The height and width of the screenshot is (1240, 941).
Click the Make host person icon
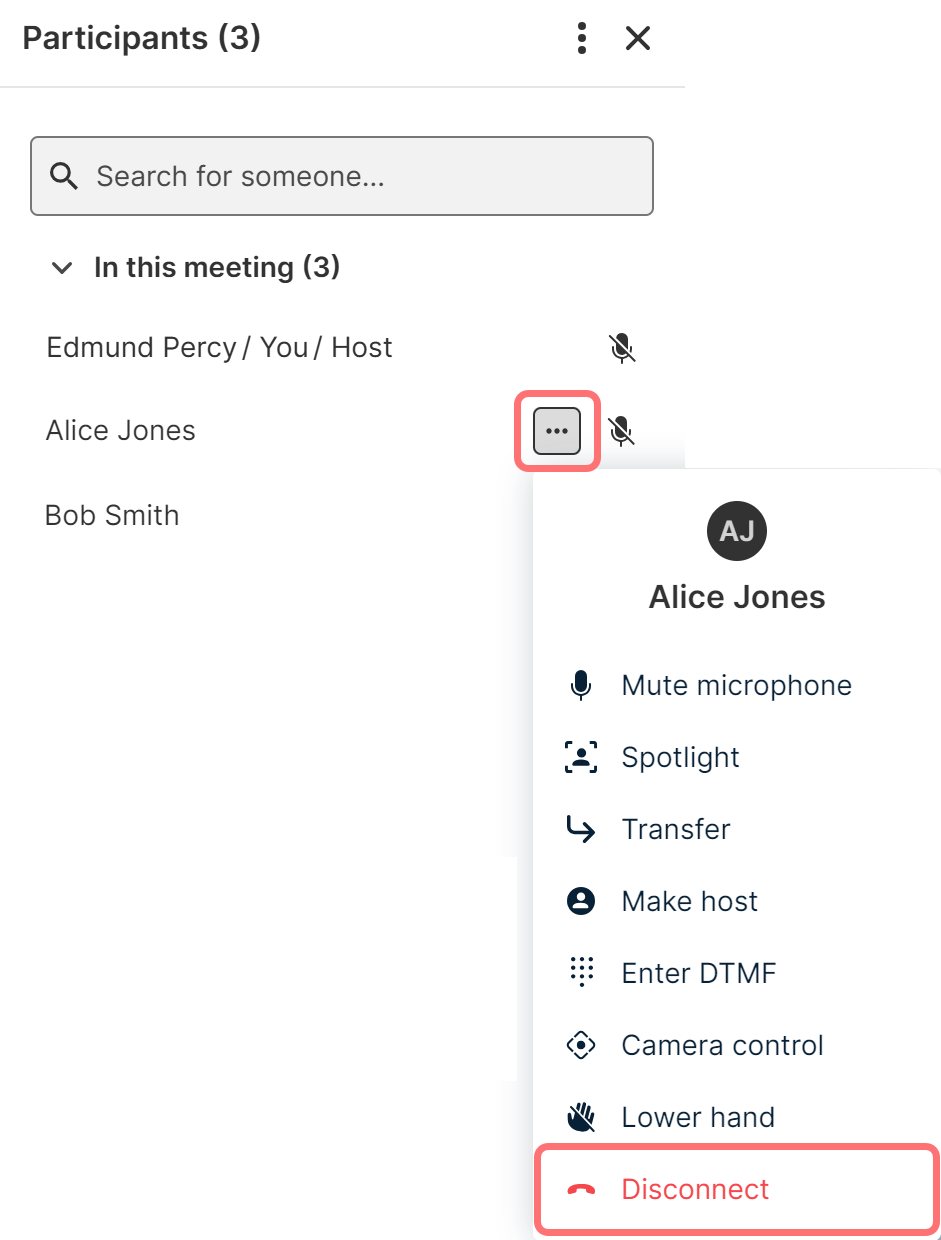[581, 901]
